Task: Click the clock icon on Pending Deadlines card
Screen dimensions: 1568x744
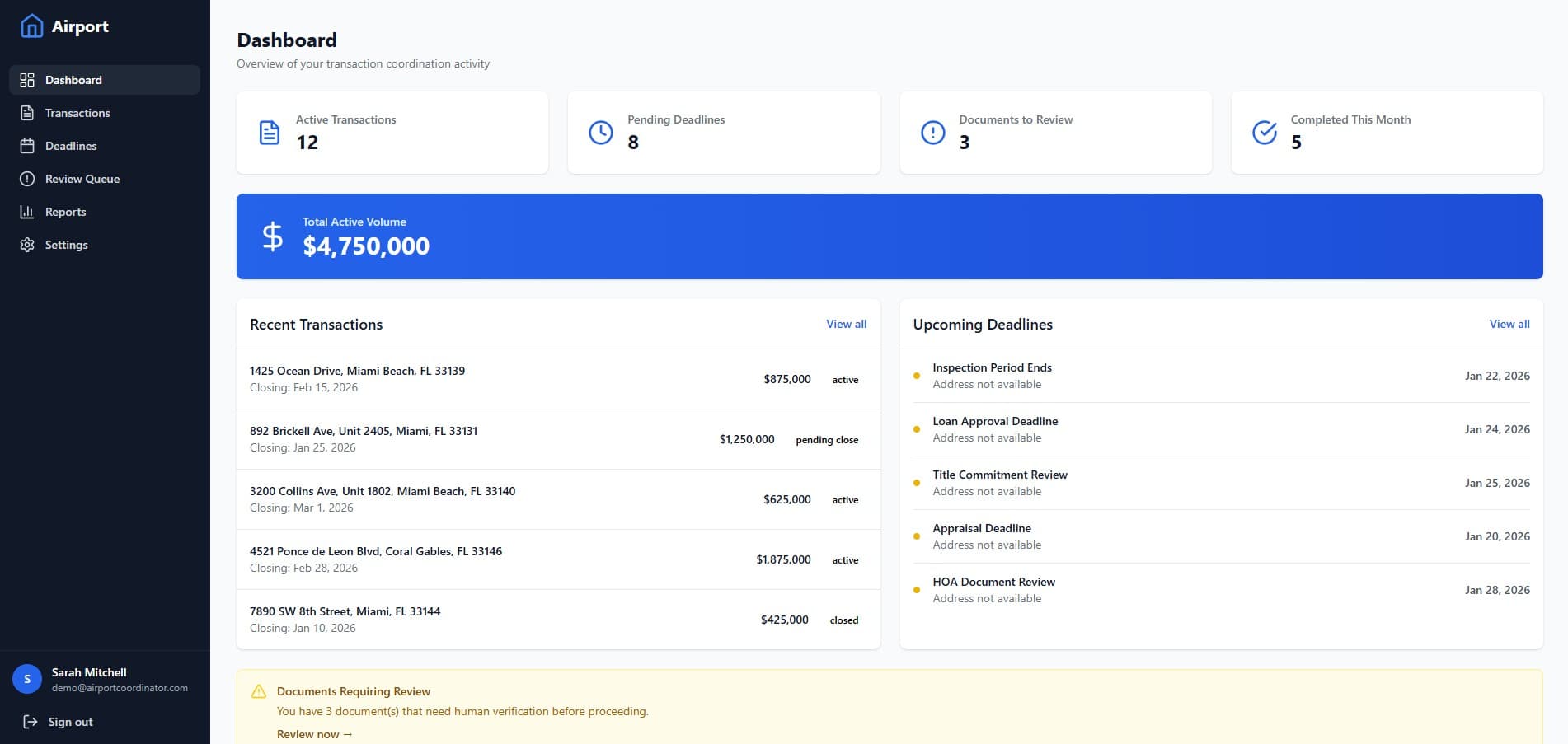Action: pyautogui.click(x=600, y=132)
